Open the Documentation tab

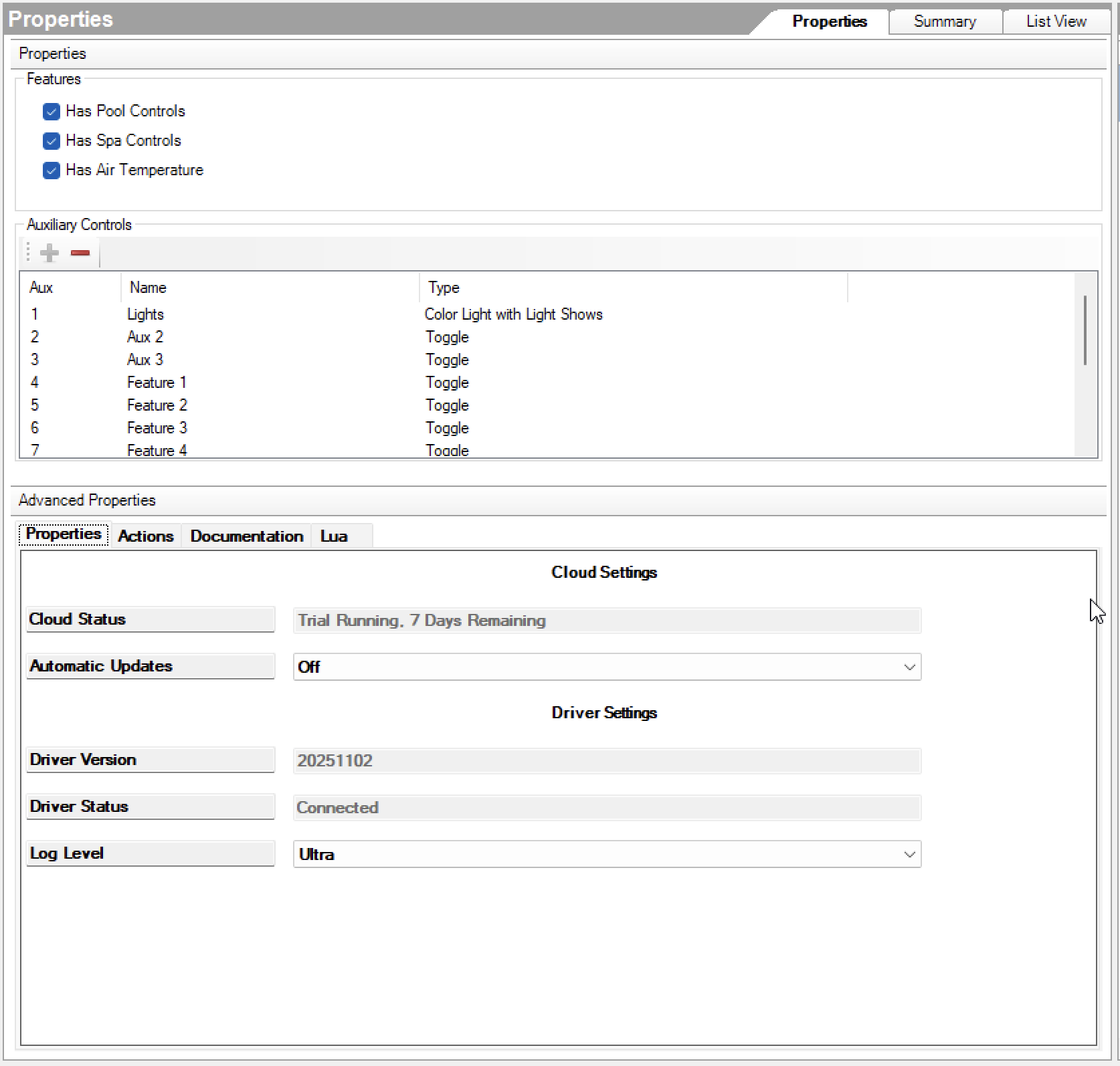click(x=246, y=536)
